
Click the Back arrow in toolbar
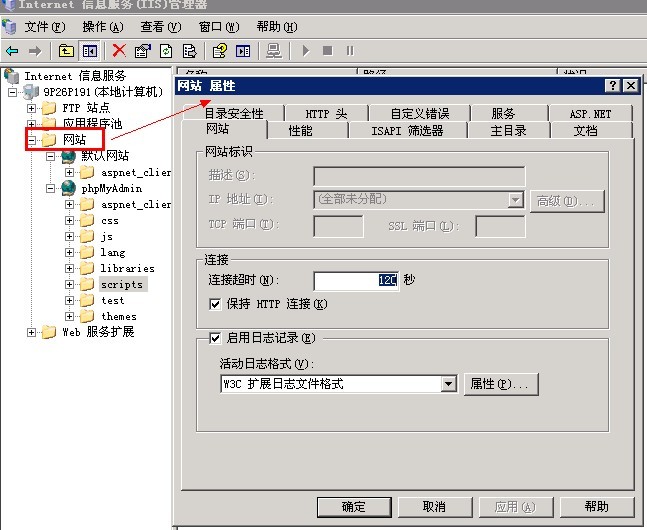12,50
